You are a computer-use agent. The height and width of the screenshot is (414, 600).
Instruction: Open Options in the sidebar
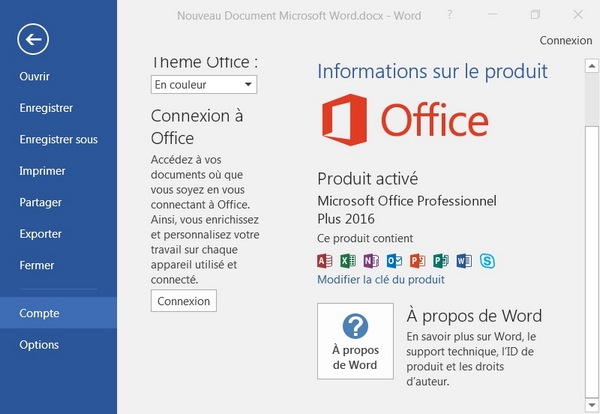tap(39, 345)
